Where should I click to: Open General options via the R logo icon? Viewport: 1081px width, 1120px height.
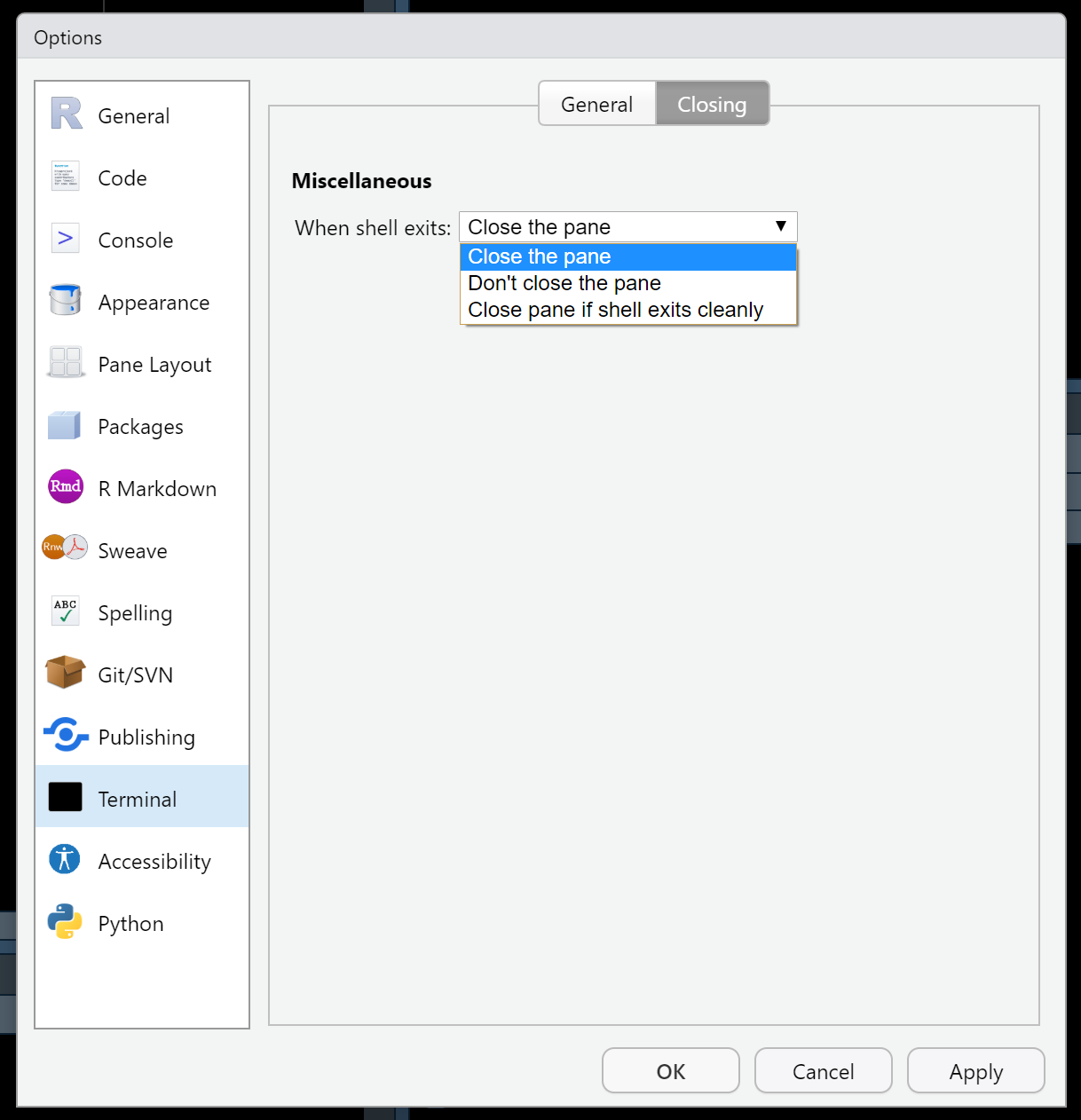click(x=66, y=114)
